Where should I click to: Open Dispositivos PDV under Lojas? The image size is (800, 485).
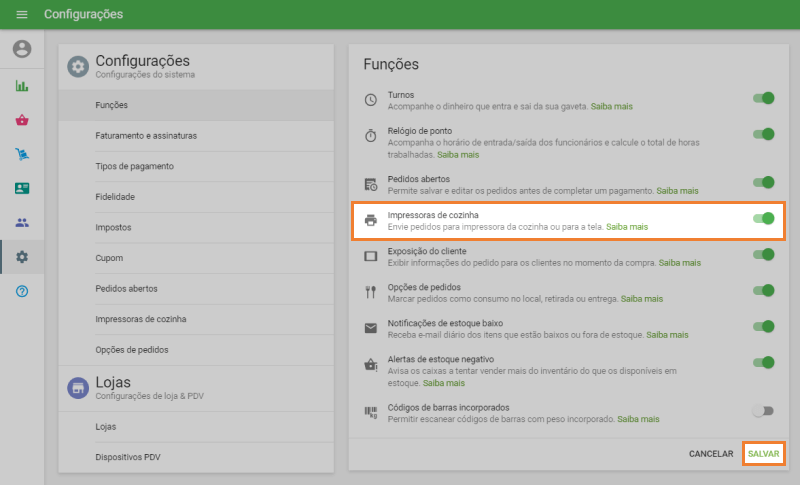click(x=127, y=457)
